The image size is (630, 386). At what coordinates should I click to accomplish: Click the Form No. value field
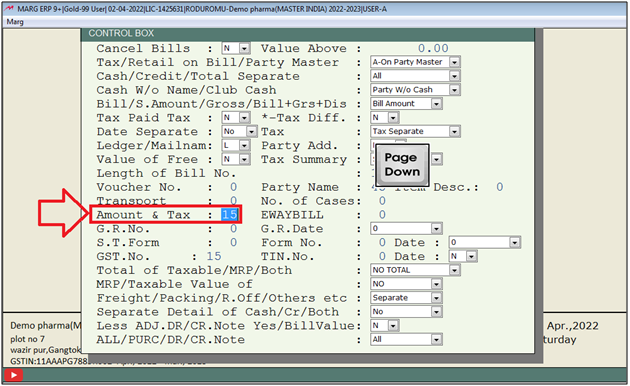click(x=382, y=242)
